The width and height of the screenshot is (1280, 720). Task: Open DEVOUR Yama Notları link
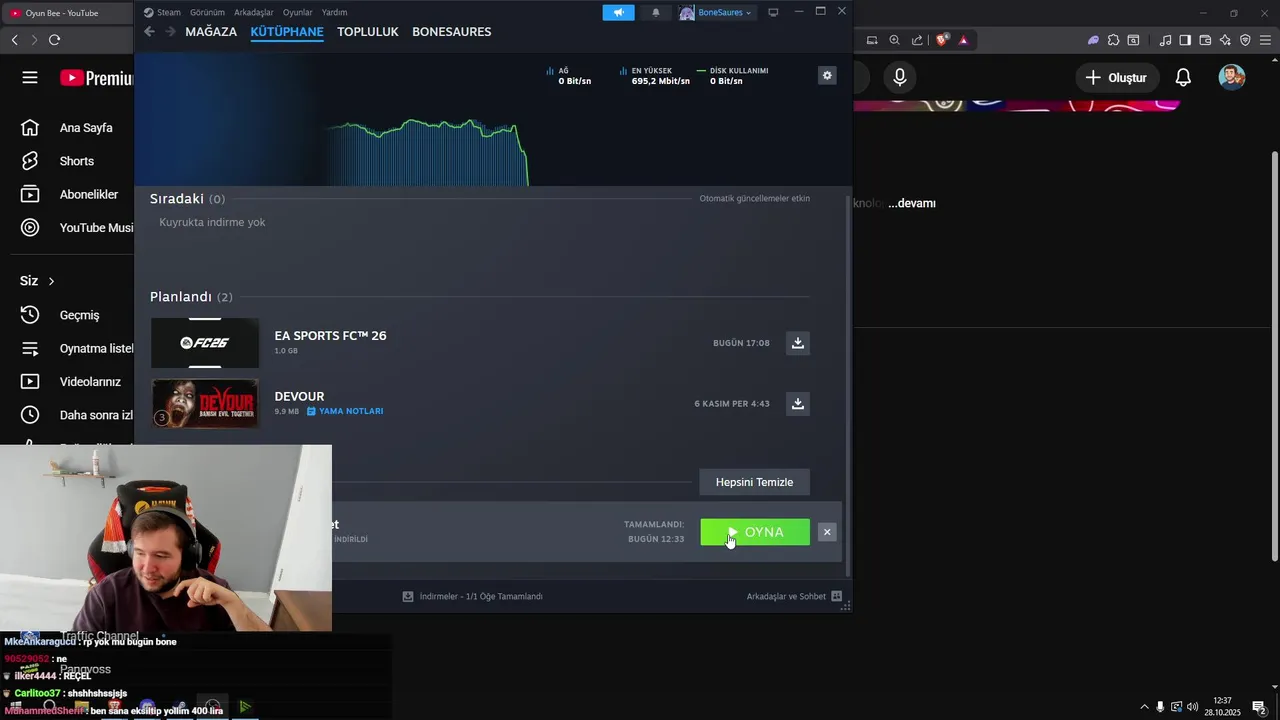click(345, 411)
